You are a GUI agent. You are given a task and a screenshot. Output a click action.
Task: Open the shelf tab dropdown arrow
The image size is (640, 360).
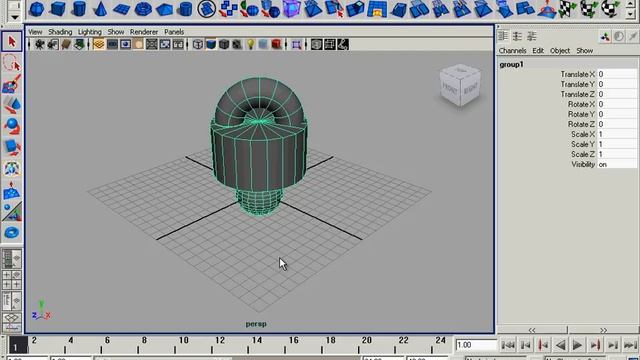[14, 17]
